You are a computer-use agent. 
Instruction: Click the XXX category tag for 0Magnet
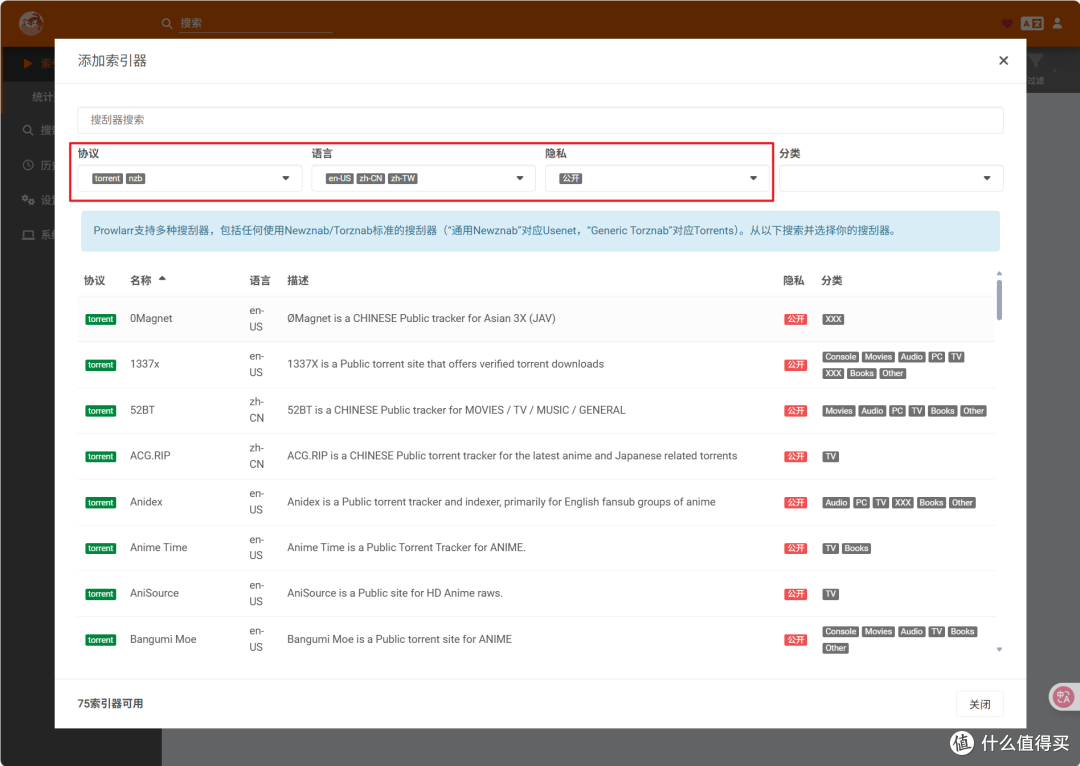pos(833,319)
